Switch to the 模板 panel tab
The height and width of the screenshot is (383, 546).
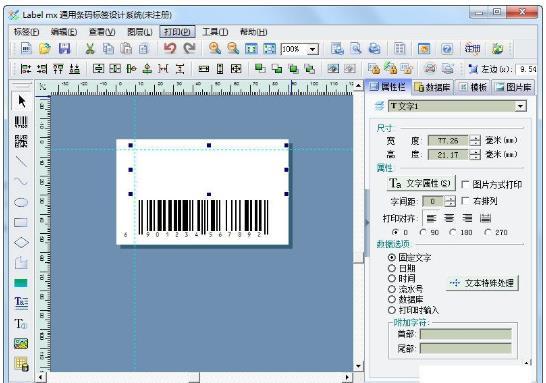473,87
